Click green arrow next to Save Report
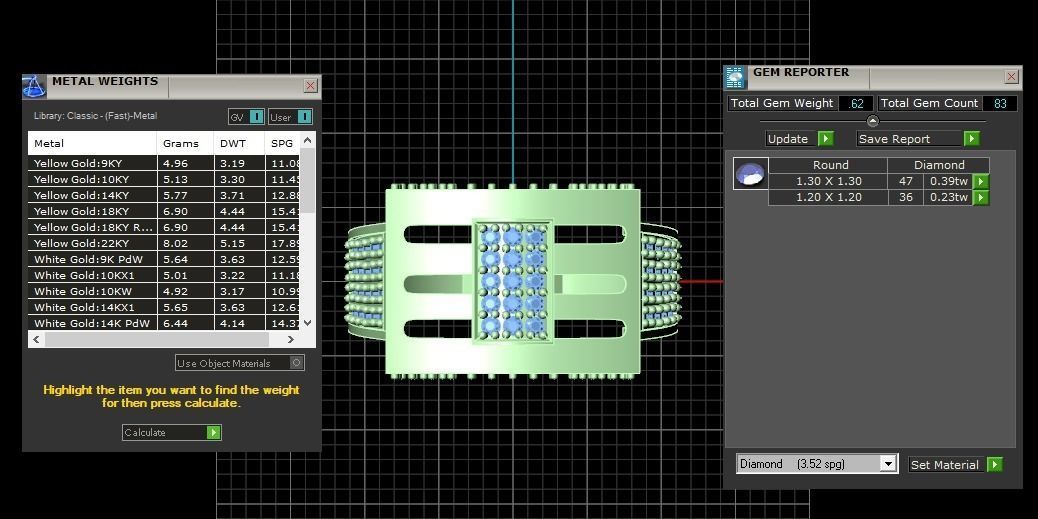Viewport: 1038px width, 519px height. (x=971, y=139)
